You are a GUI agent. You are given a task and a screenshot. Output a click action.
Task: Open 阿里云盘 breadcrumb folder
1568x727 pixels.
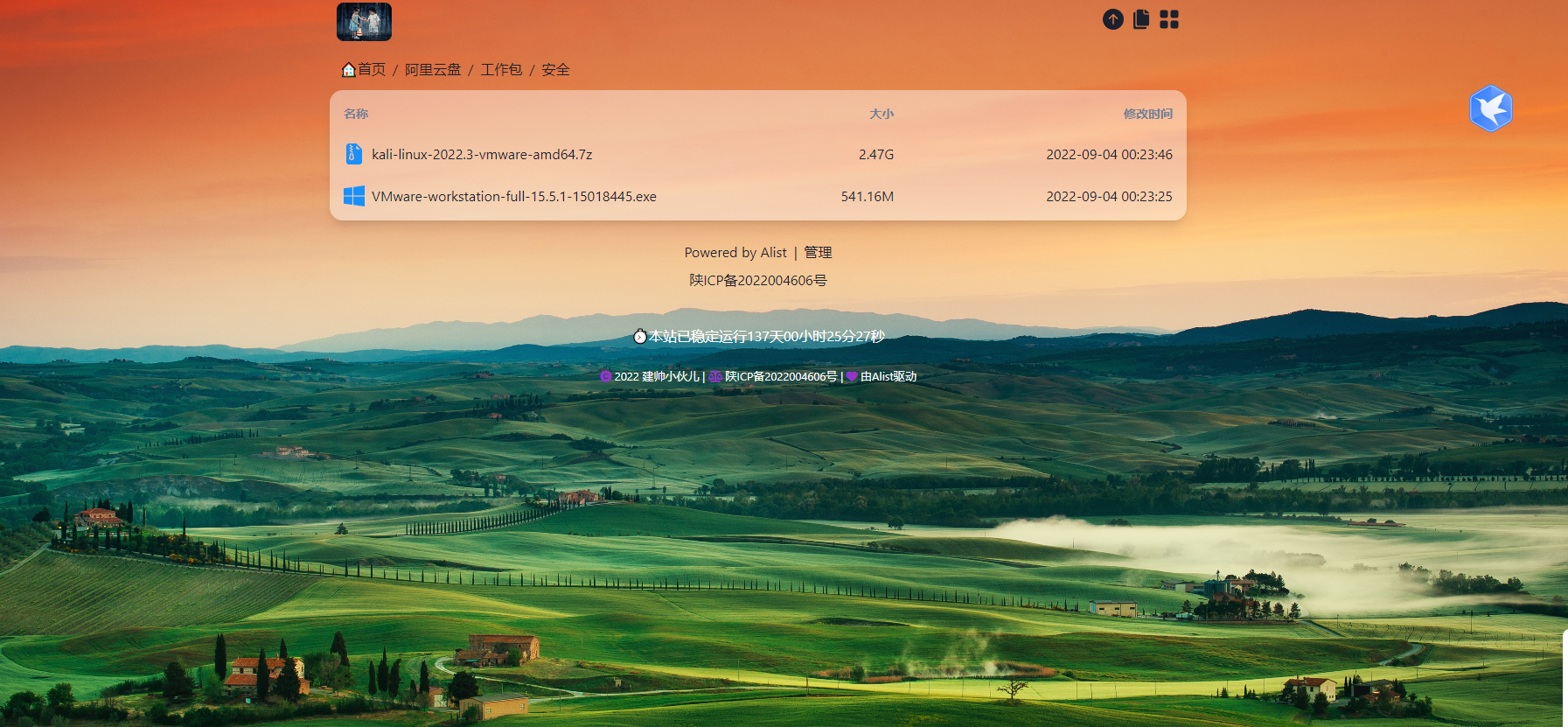tap(433, 69)
